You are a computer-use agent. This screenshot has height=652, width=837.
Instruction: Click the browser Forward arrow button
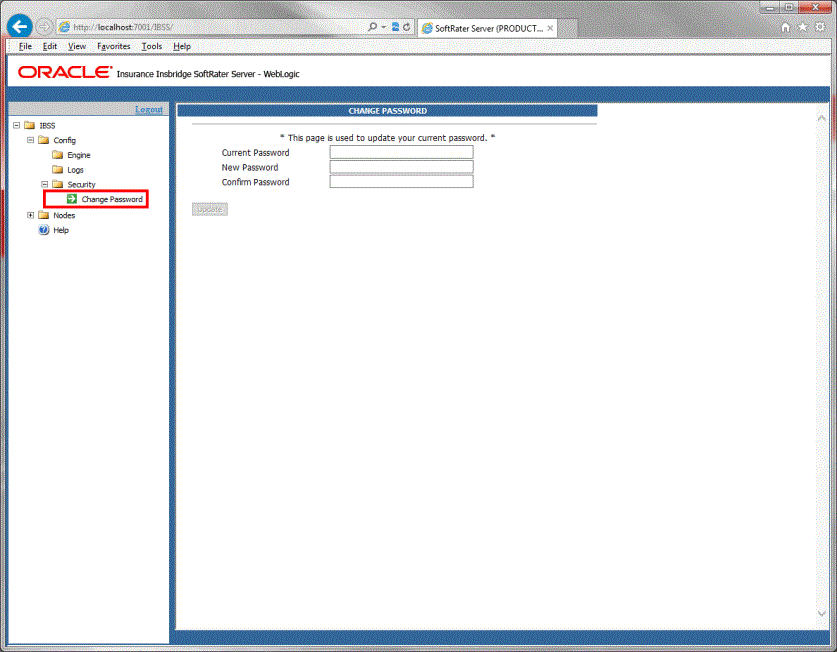click(44, 27)
